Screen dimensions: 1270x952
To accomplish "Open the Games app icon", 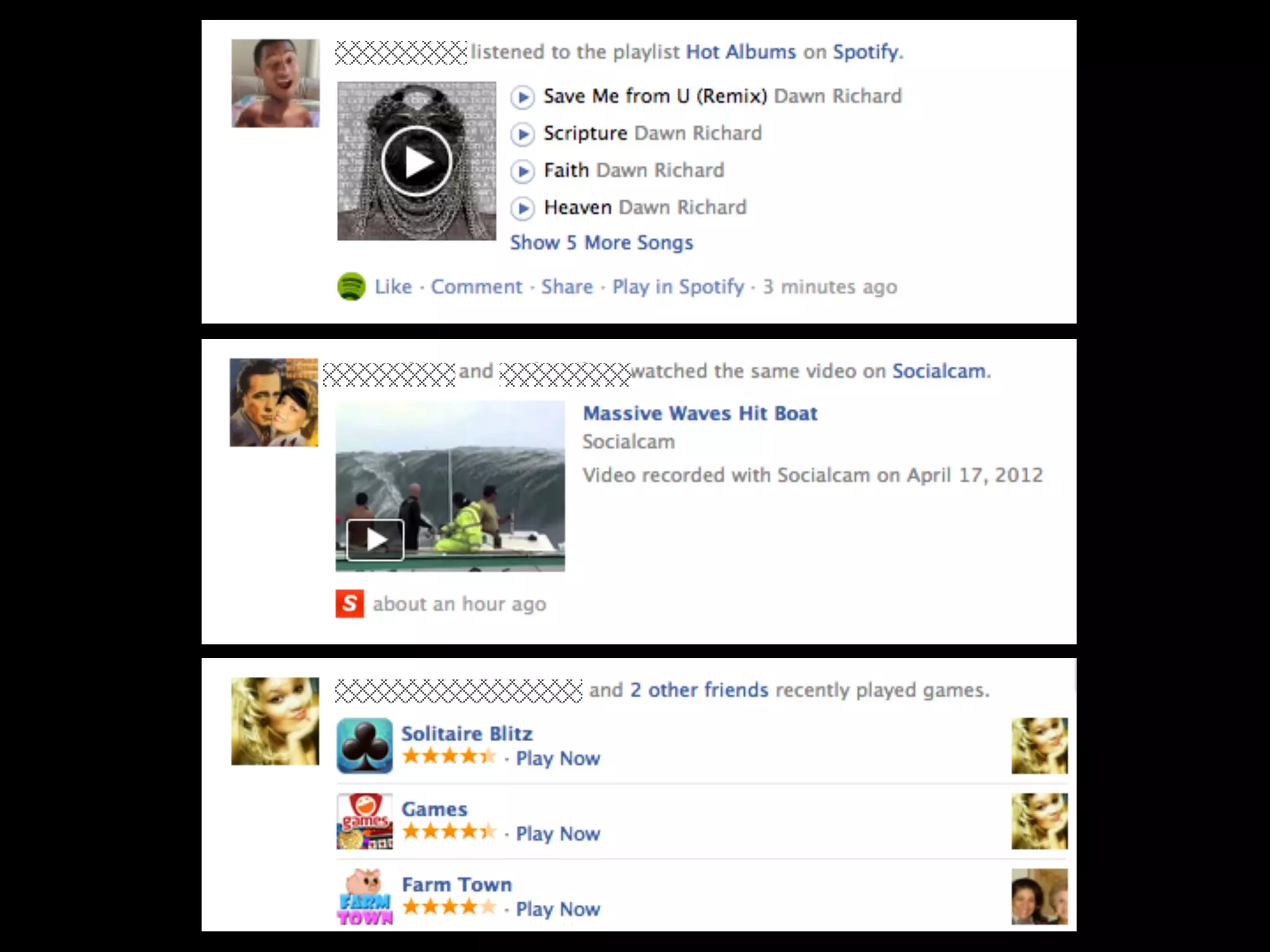I will [365, 821].
